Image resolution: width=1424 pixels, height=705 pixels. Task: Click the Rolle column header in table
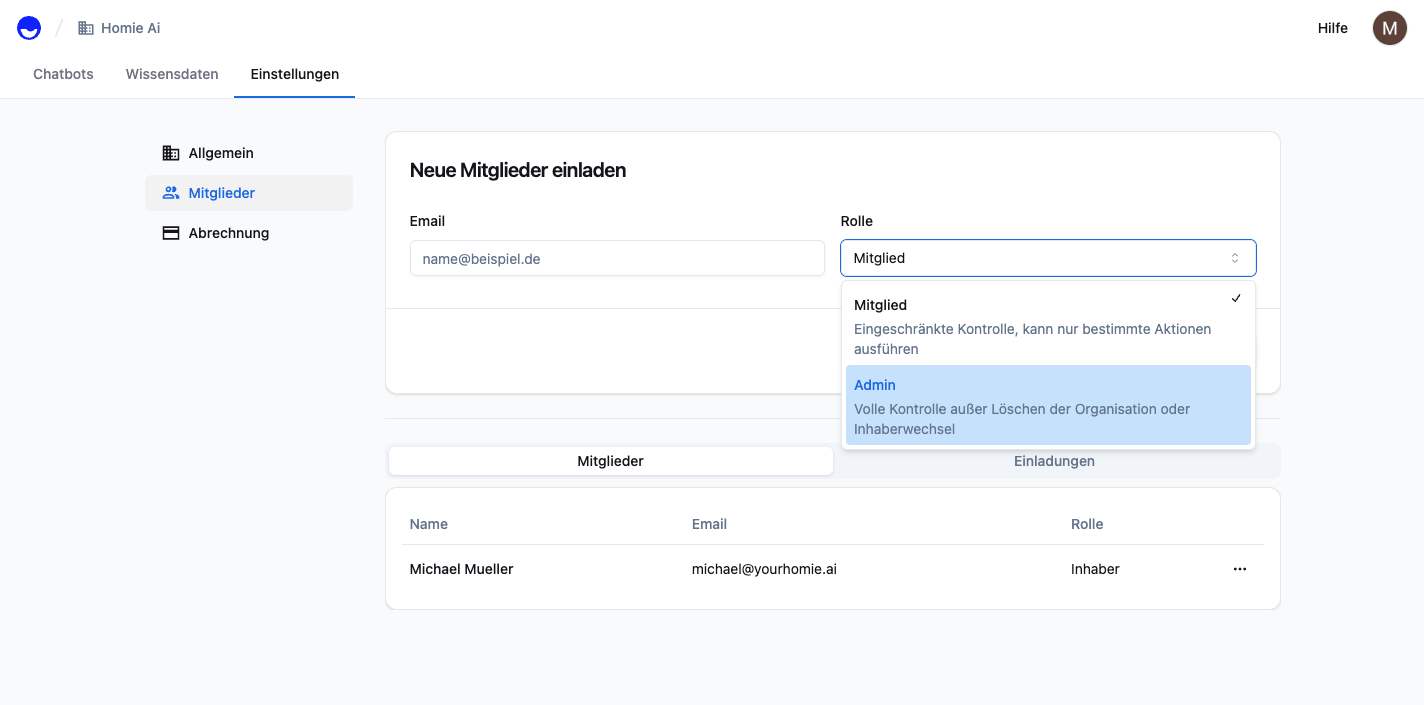[1087, 524]
